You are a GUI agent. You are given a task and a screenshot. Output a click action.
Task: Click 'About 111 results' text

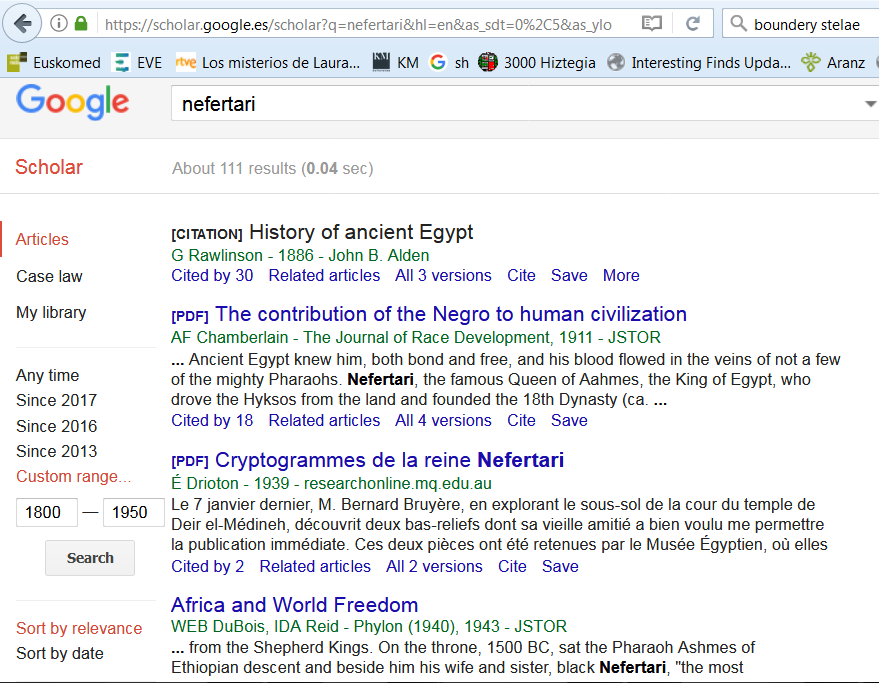pyautogui.click(x=234, y=168)
